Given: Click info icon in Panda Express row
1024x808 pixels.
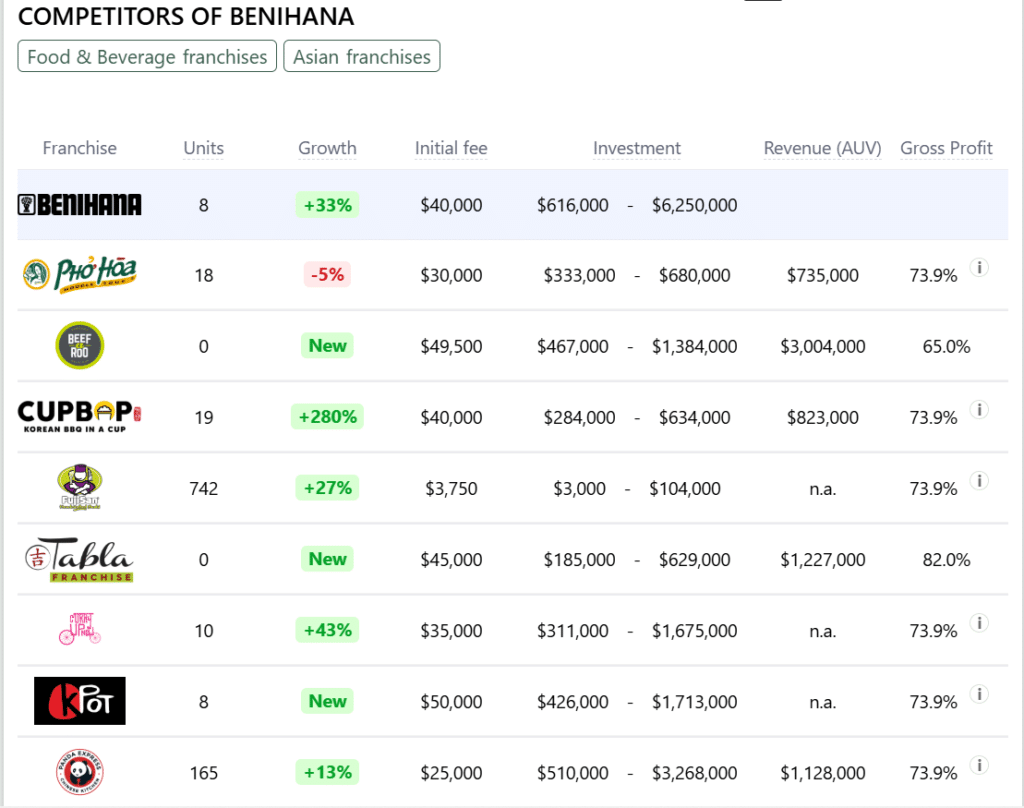Looking at the screenshot, I should click(x=979, y=765).
